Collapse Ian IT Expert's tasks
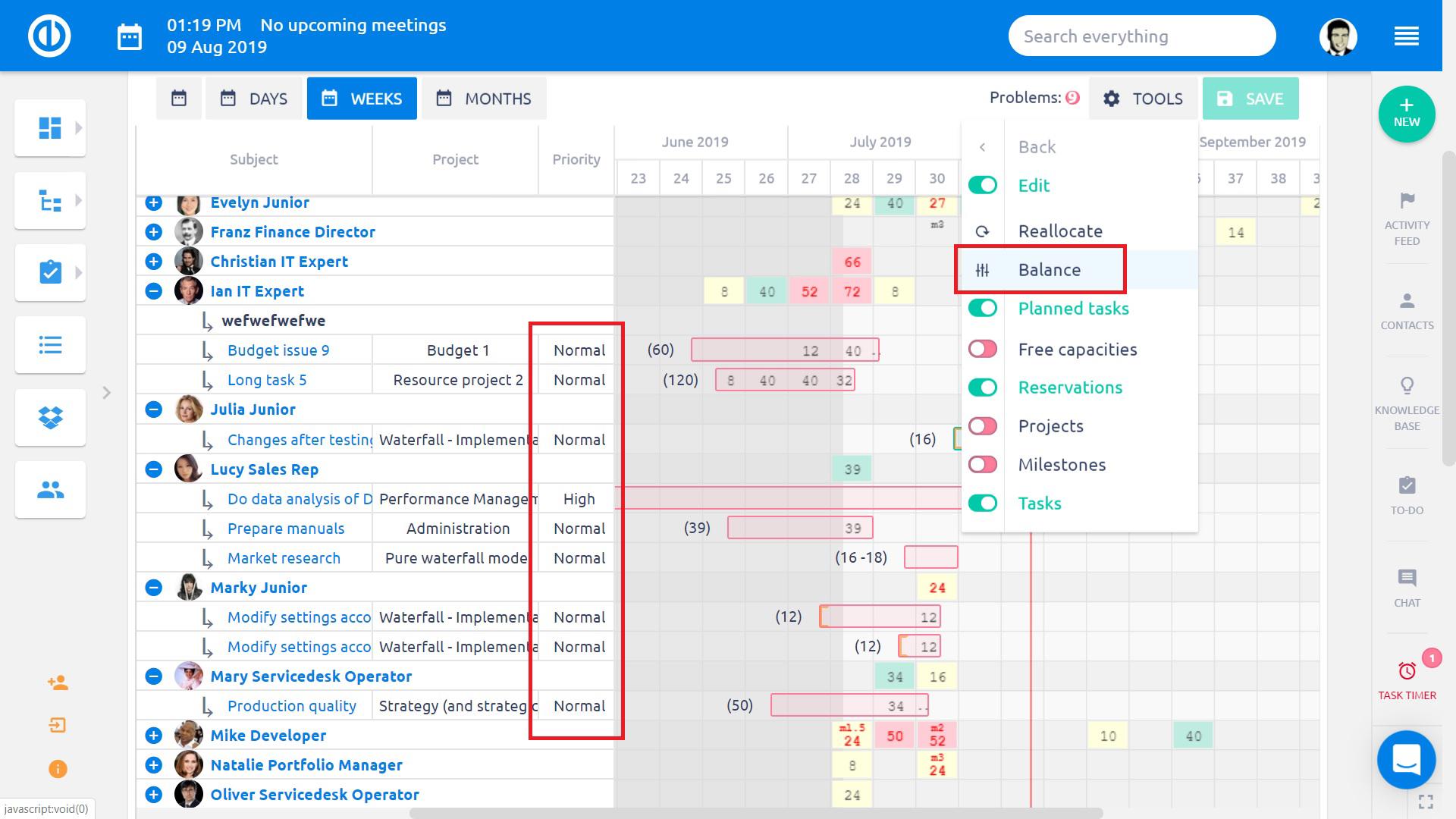 [153, 291]
